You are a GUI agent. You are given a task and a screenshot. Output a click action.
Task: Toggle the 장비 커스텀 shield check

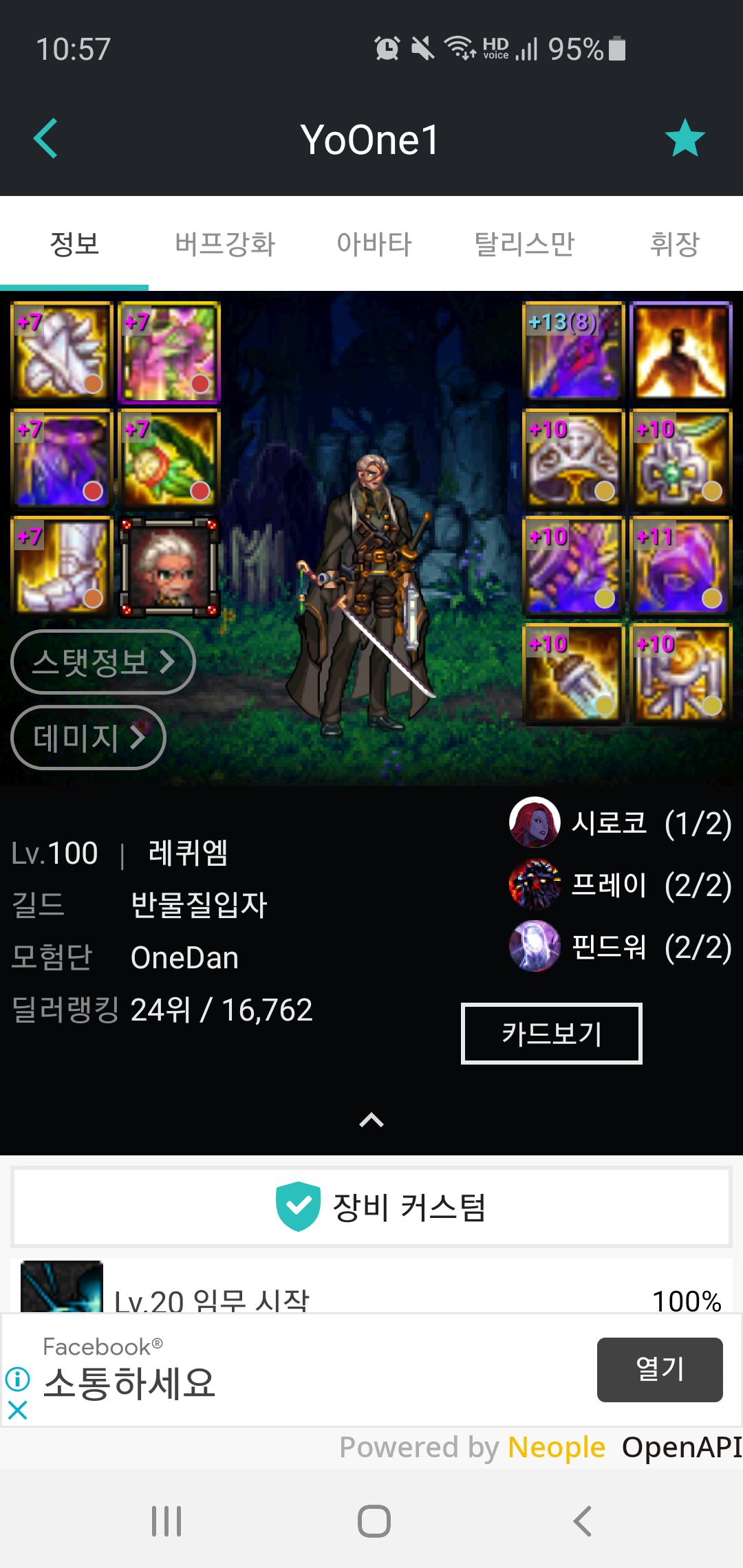[298, 1206]
